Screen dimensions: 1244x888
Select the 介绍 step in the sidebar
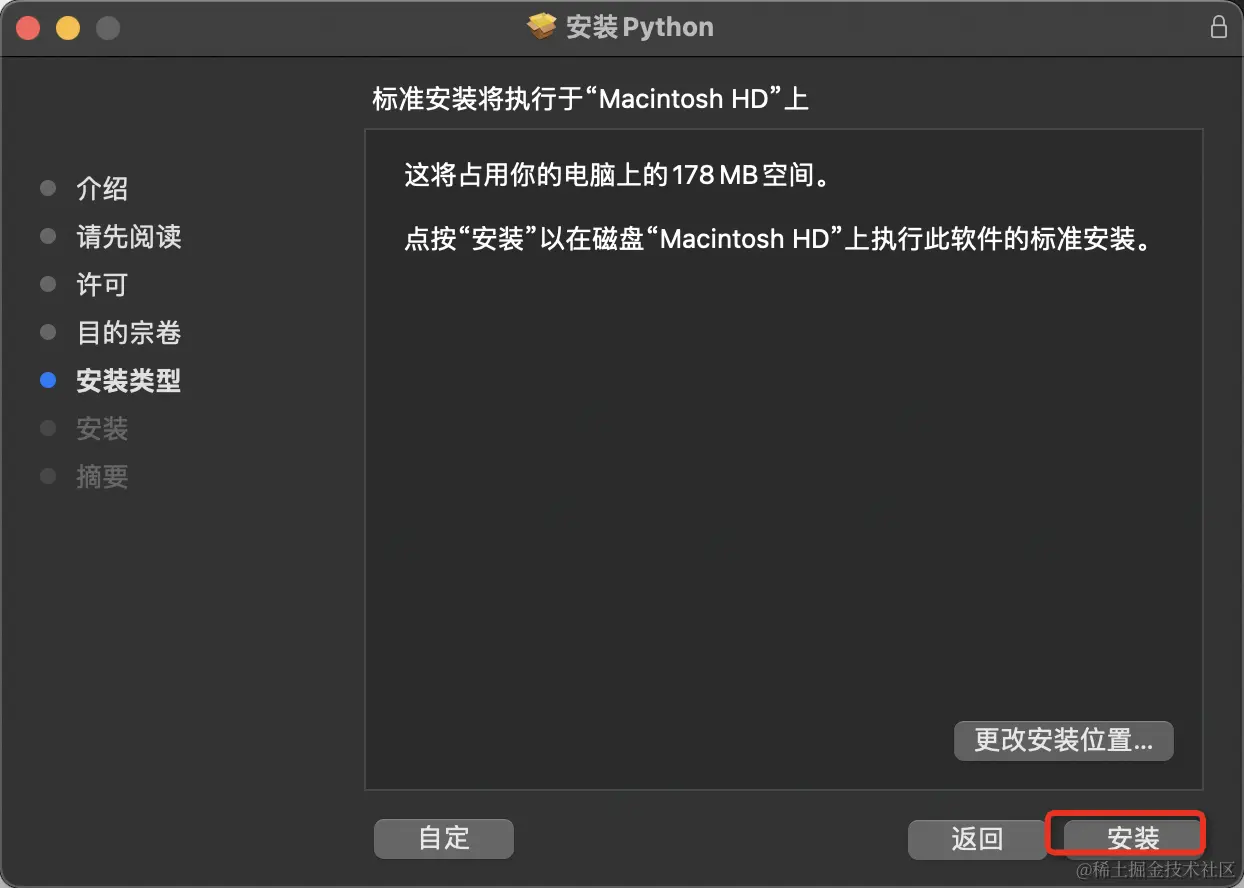(102, 189)
